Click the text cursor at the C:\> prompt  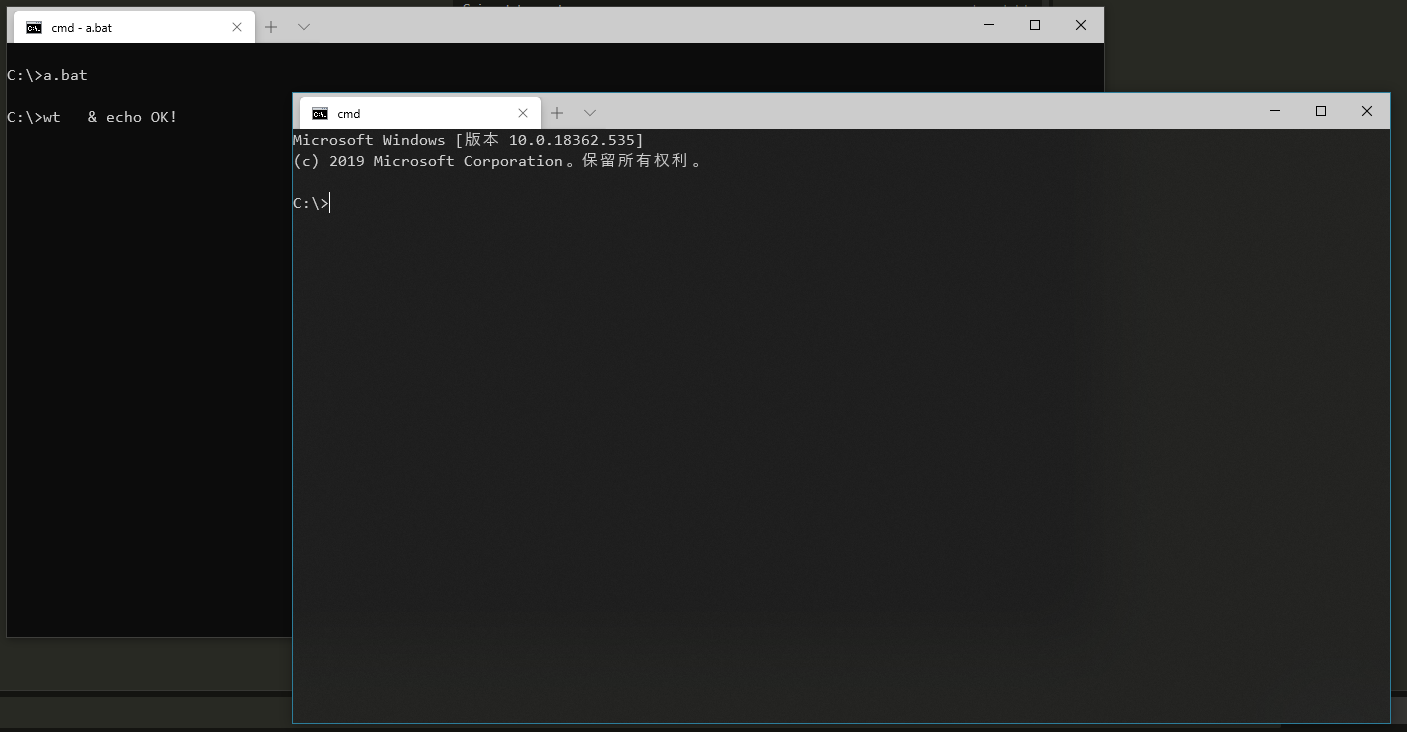click(x=330, y=202)
